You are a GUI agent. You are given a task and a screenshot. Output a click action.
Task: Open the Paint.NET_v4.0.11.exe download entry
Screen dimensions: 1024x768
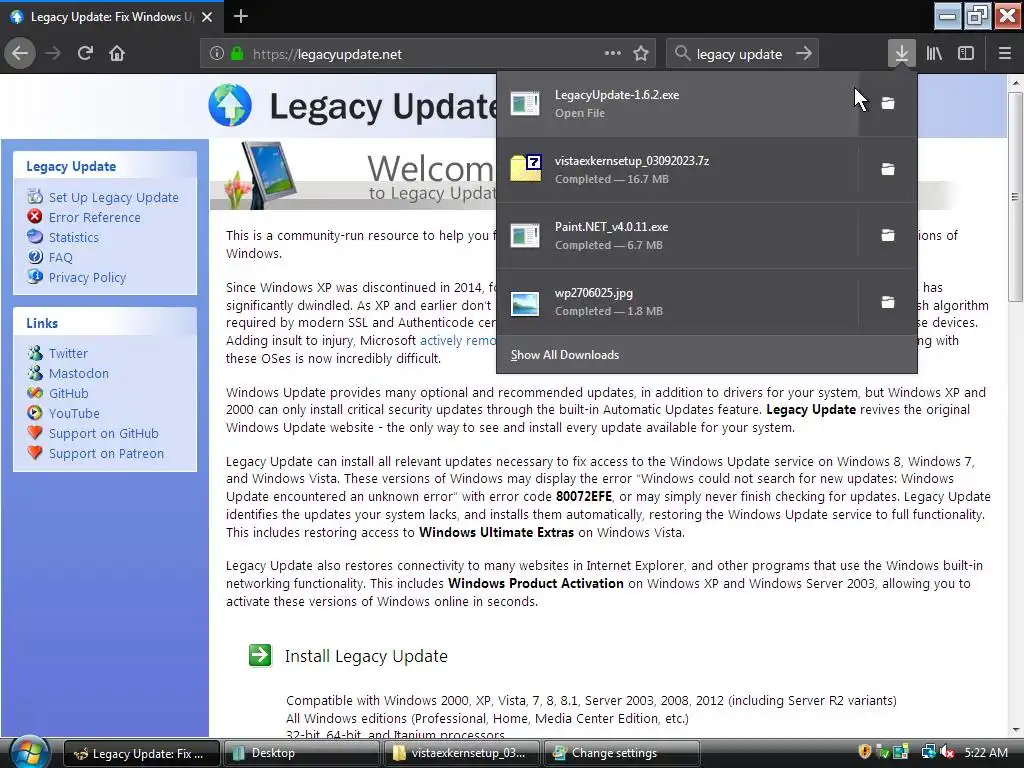677,235
